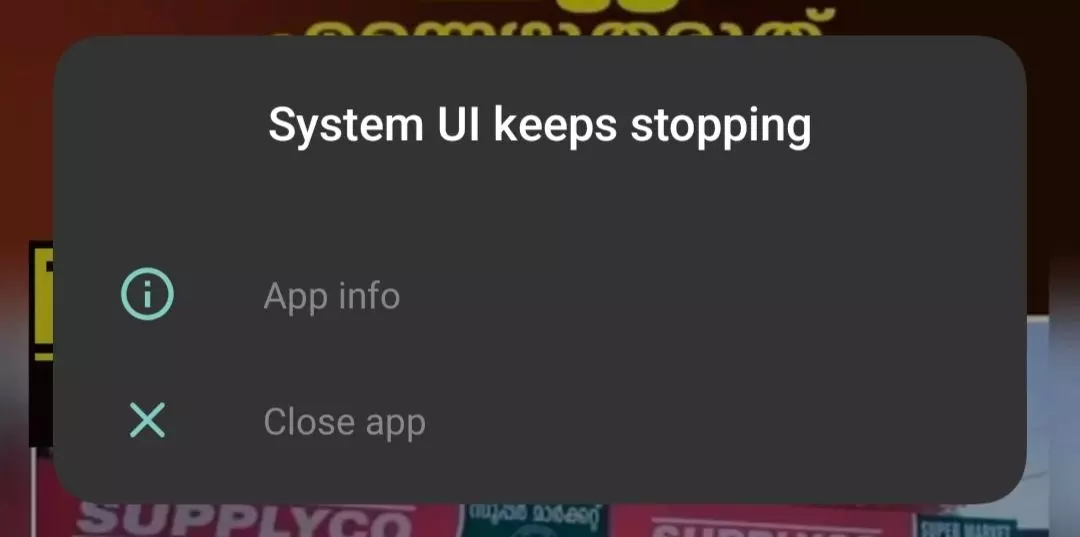Click the white vertical pole below yellow box
The width and height of the screenshot is (1080, 537).
[x=34, y=492]
